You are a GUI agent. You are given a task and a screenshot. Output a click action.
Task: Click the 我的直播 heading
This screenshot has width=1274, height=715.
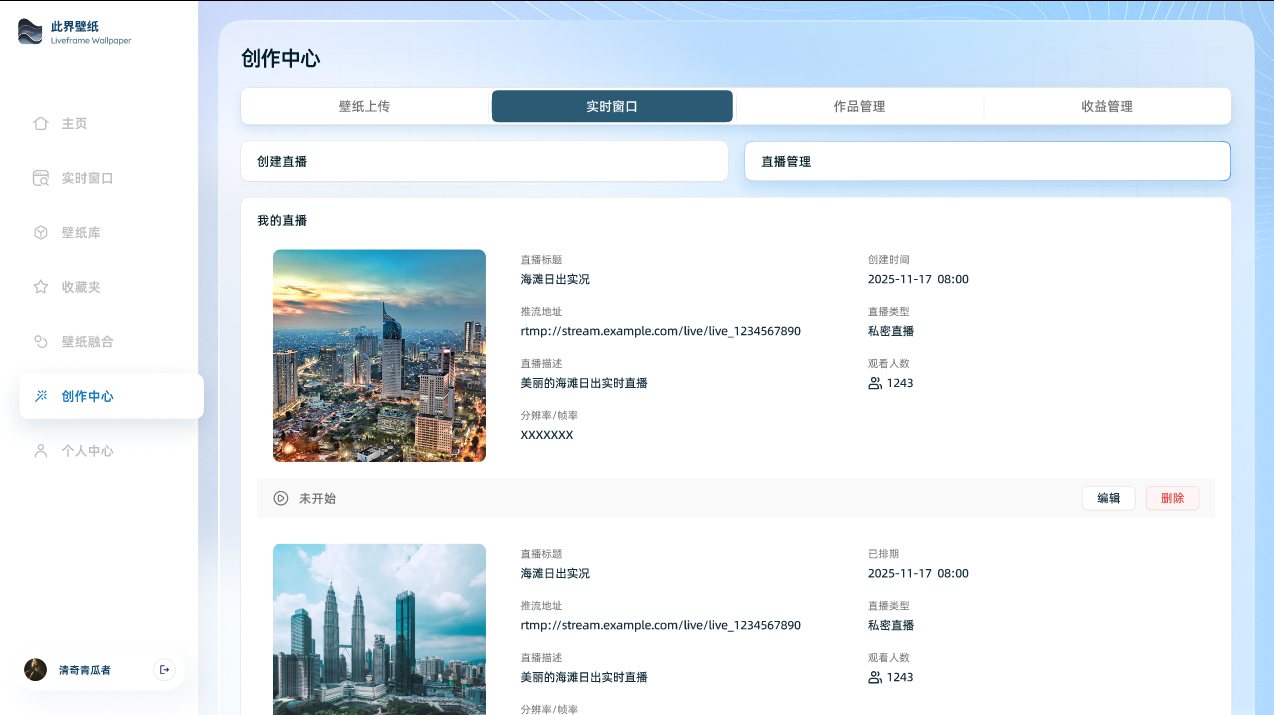pos(282,220)
